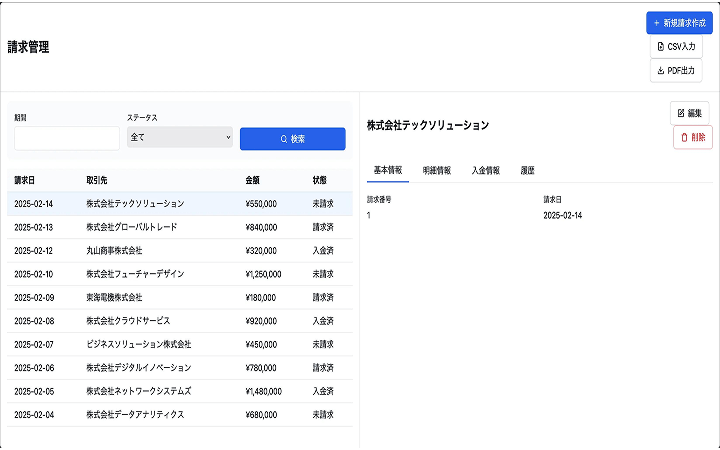Click amount ¥550,000
Viewport: 720px width, 450px height.
261,204
